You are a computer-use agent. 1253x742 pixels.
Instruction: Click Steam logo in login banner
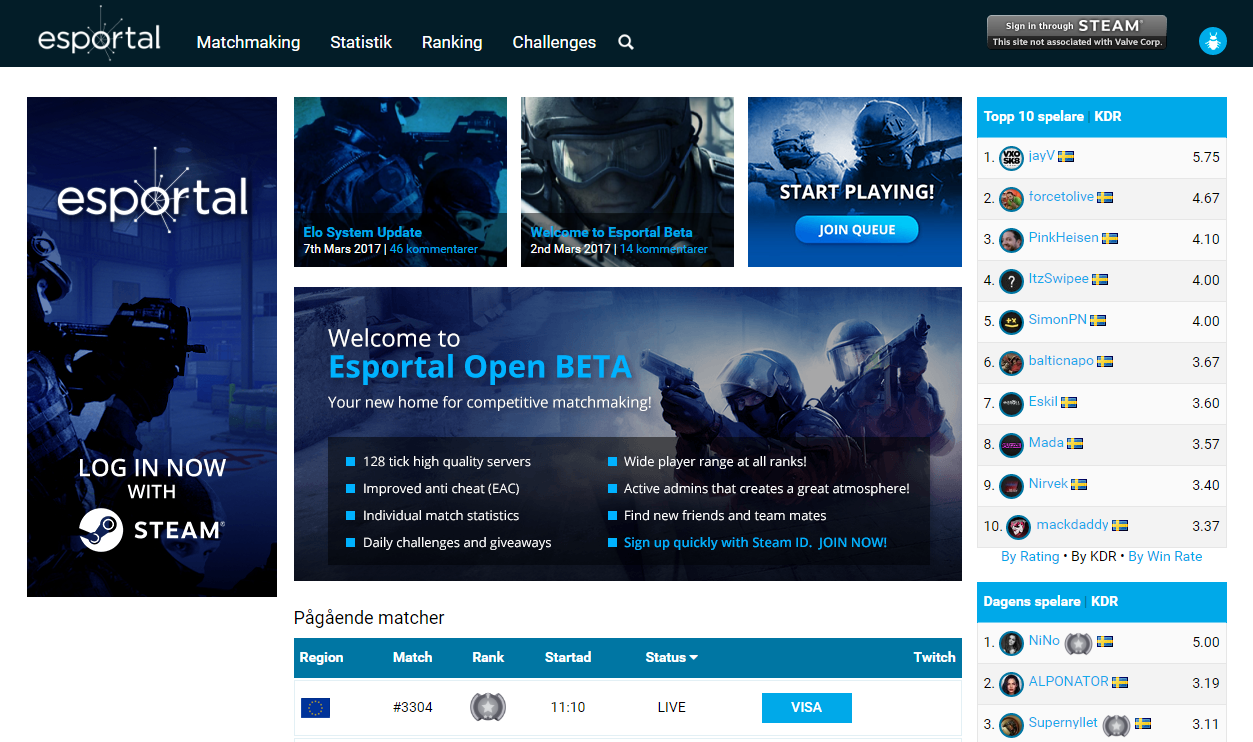101,530
